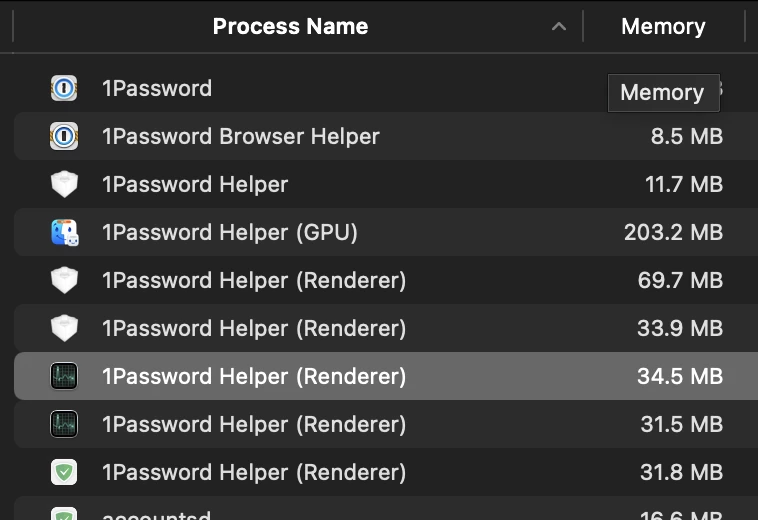Click the white shield icon beside 1Password Helper
This screenshot has height=520, width=758.
click(x=64, y=184)
